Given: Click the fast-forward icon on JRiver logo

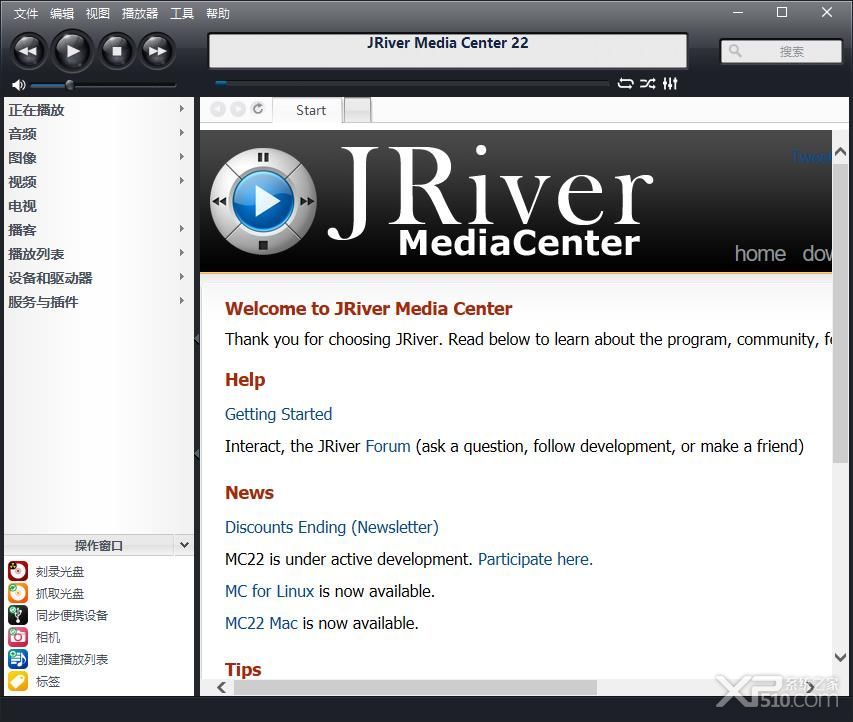Looking at the screenshot, I should (307, 201).
